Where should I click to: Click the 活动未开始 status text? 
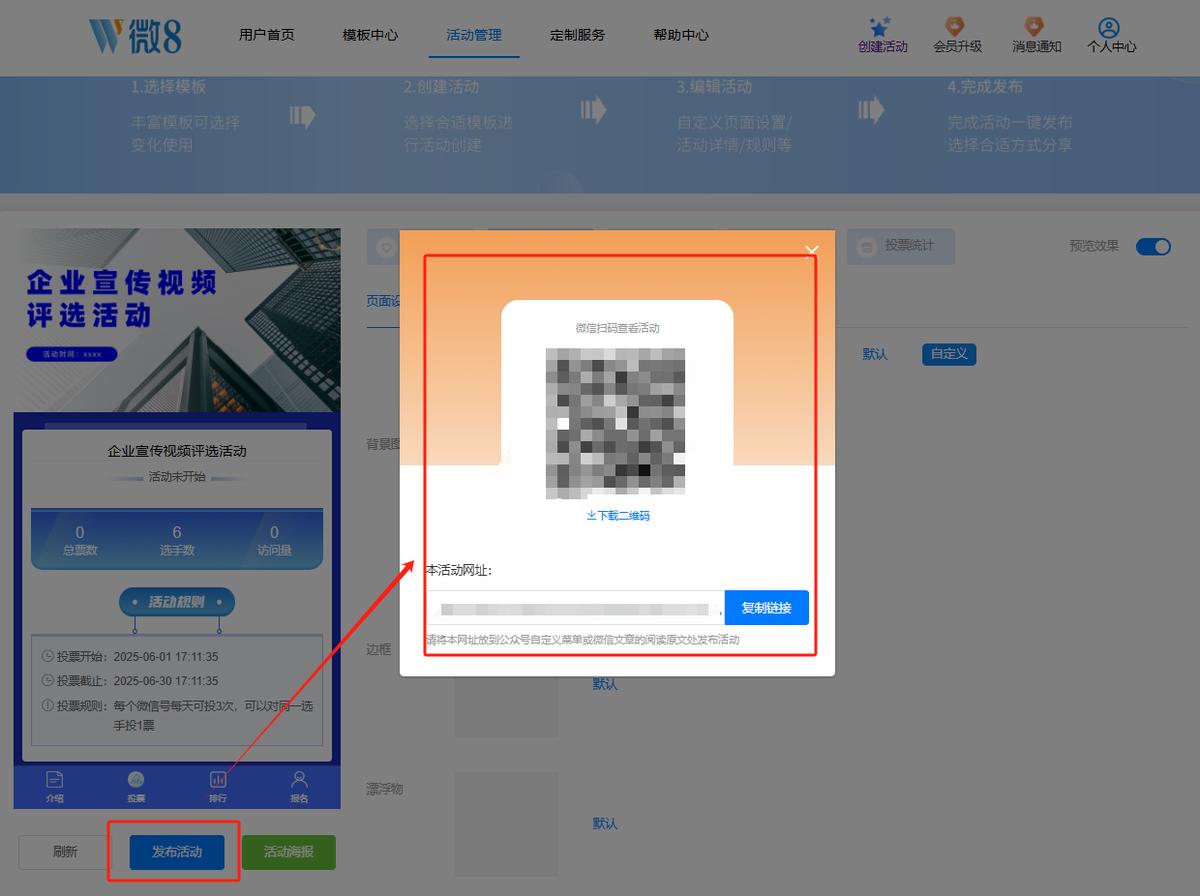(177, 477)
